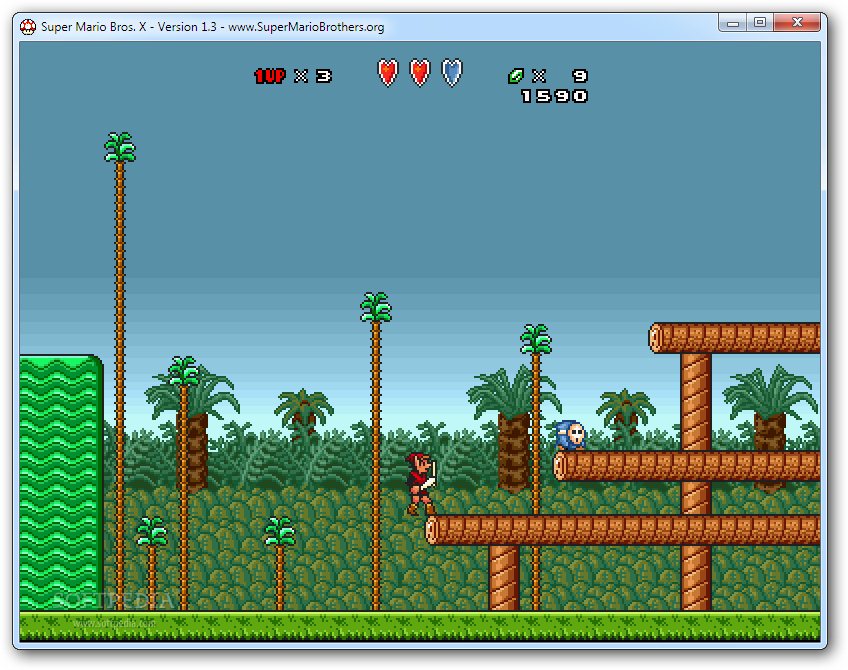
Task: Click the red-clad player character with sword
Action: click(421, 483)
